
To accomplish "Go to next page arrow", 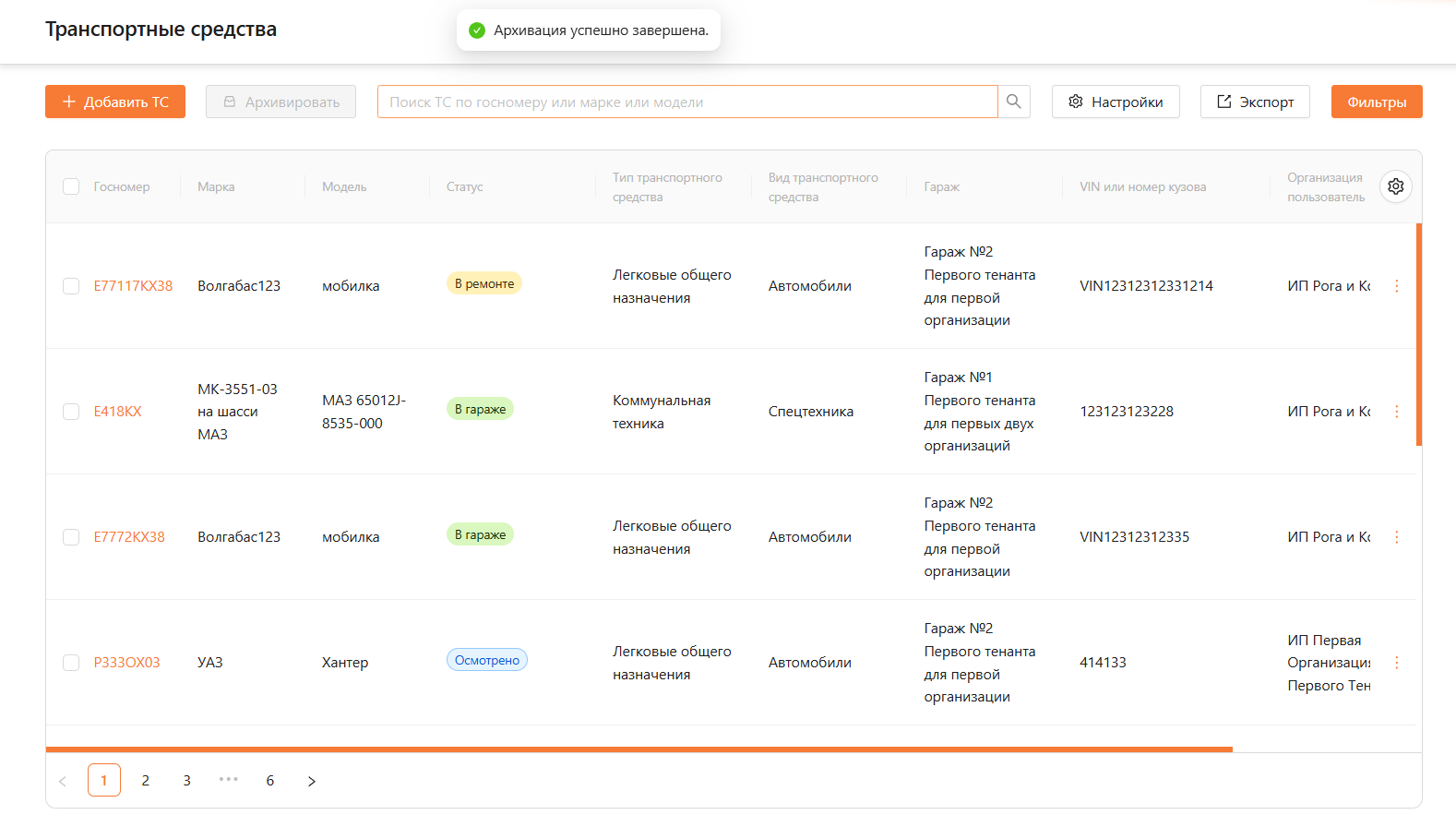I will [x=312, y=781].
